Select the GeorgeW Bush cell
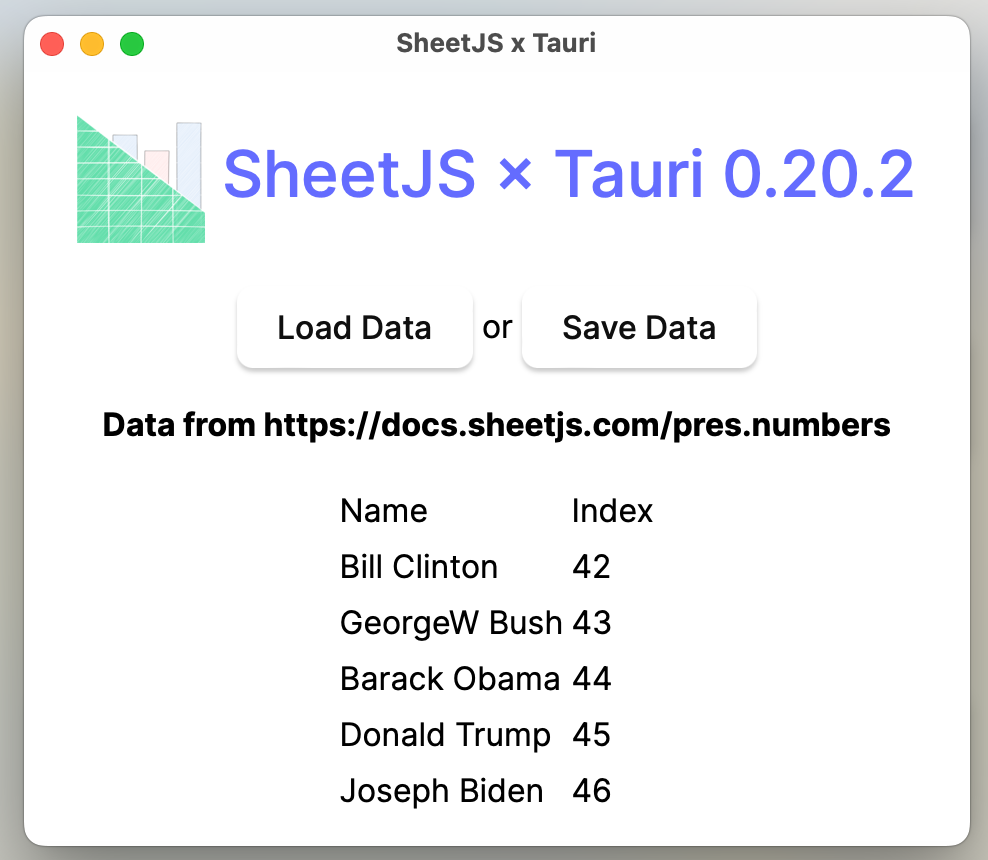This screenshot has height=860, width=988. 451,623
